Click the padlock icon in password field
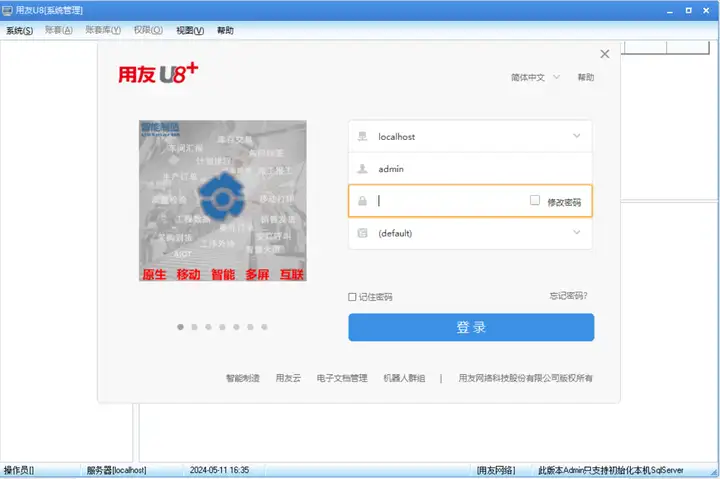Screen dimensions: 720x479 coord(362,201)
